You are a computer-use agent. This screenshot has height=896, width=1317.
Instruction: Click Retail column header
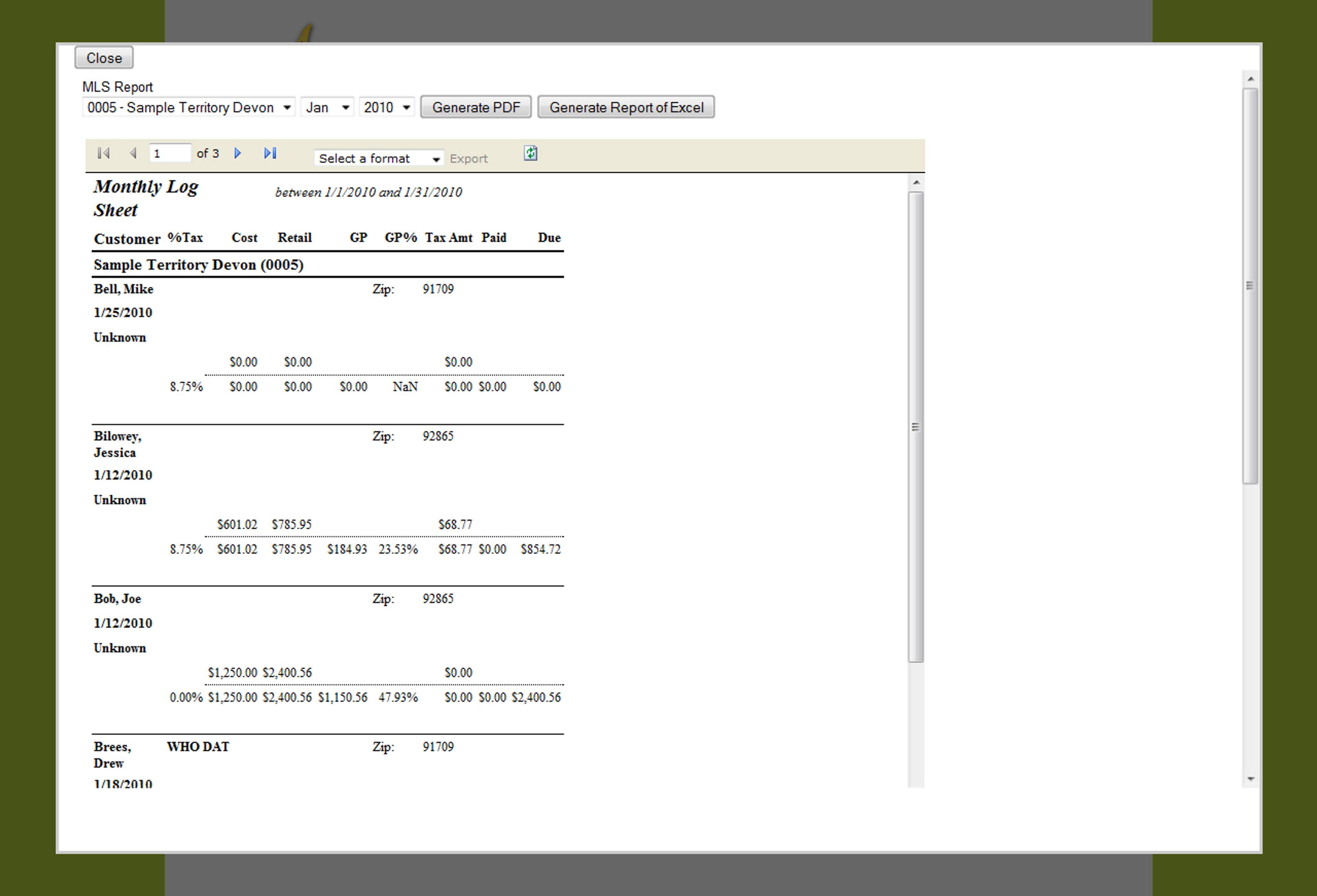295,238
